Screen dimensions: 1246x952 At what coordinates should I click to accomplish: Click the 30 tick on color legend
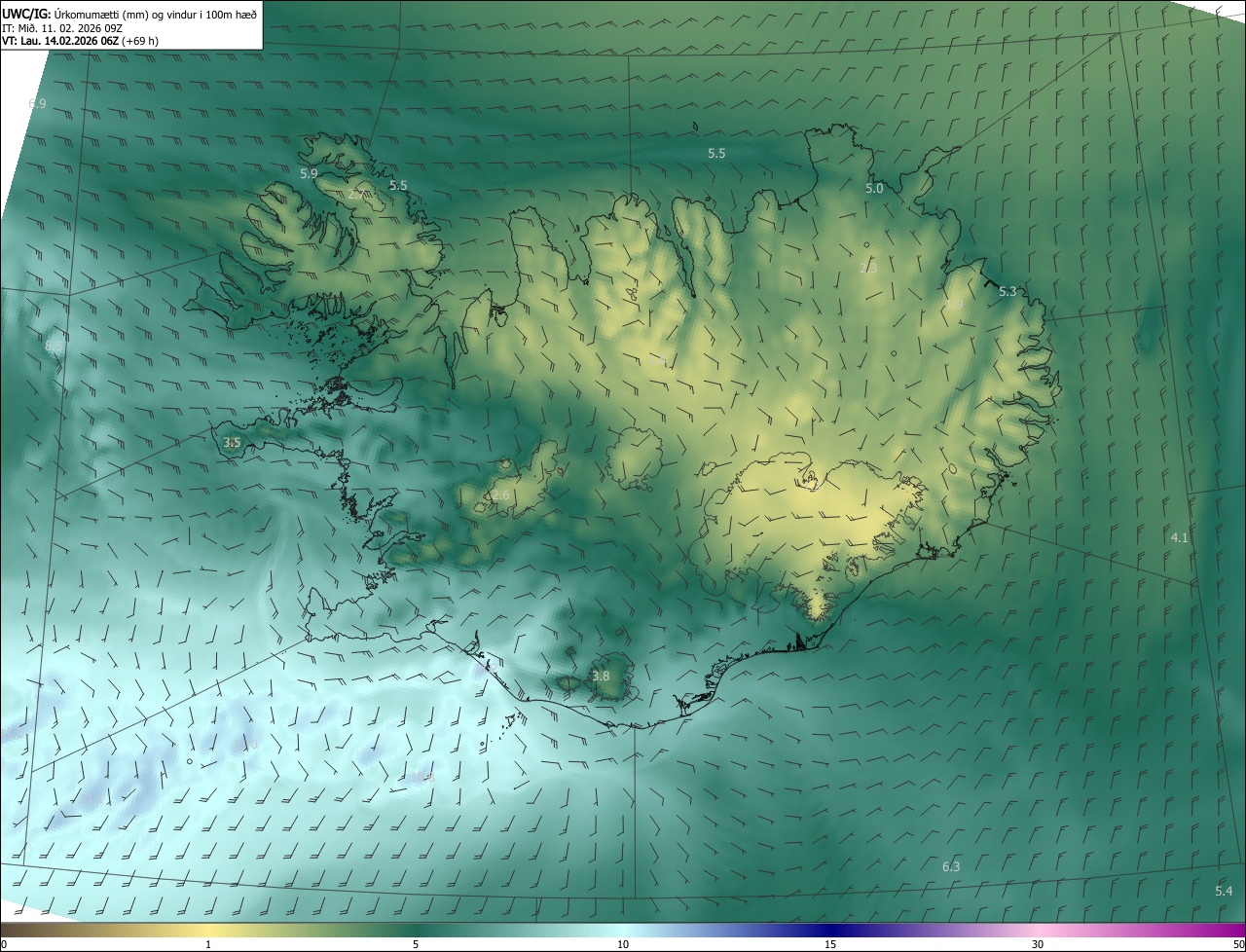(1038, 944)
